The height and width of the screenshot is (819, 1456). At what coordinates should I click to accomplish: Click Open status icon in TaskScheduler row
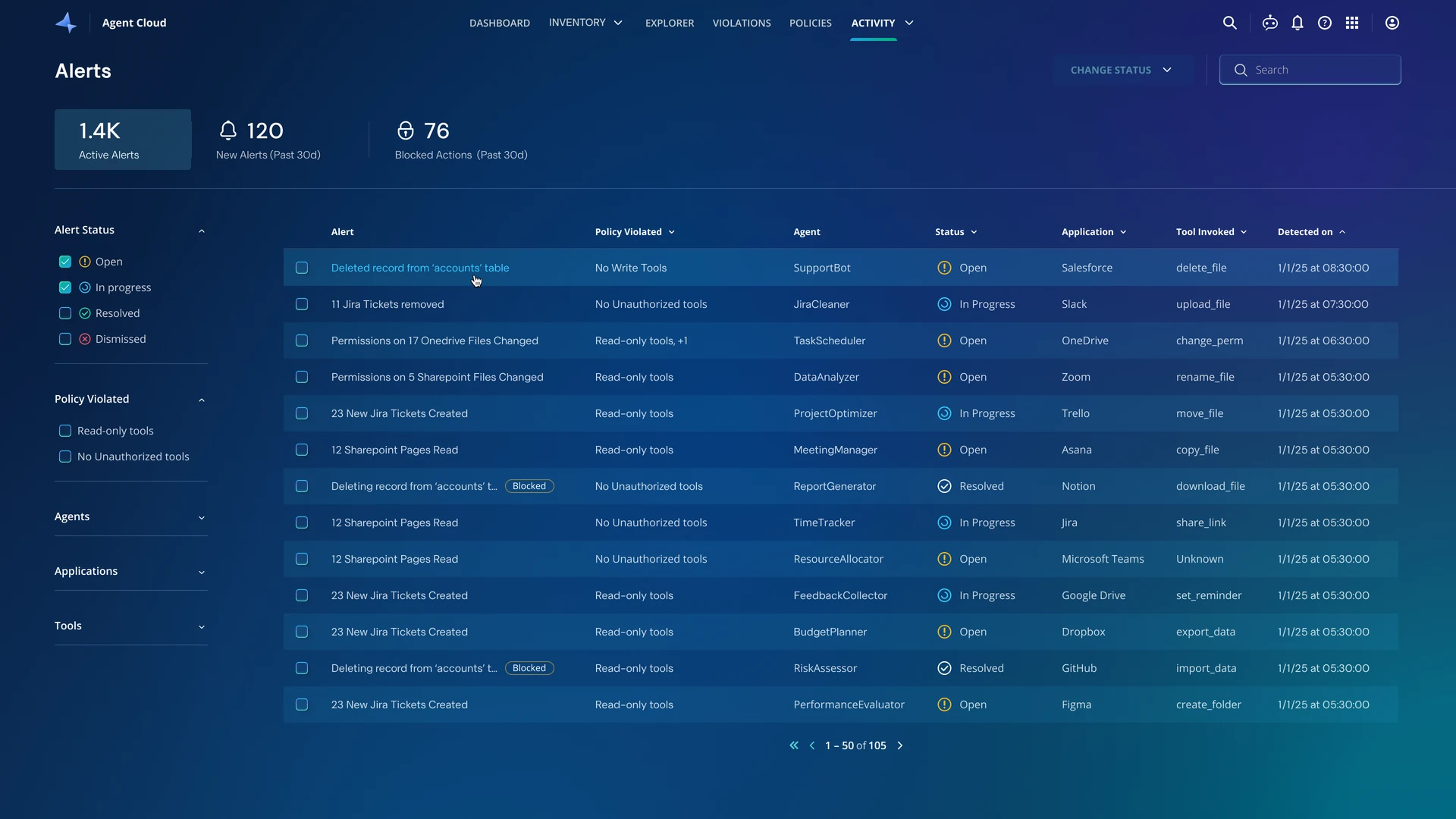point(944,340)
